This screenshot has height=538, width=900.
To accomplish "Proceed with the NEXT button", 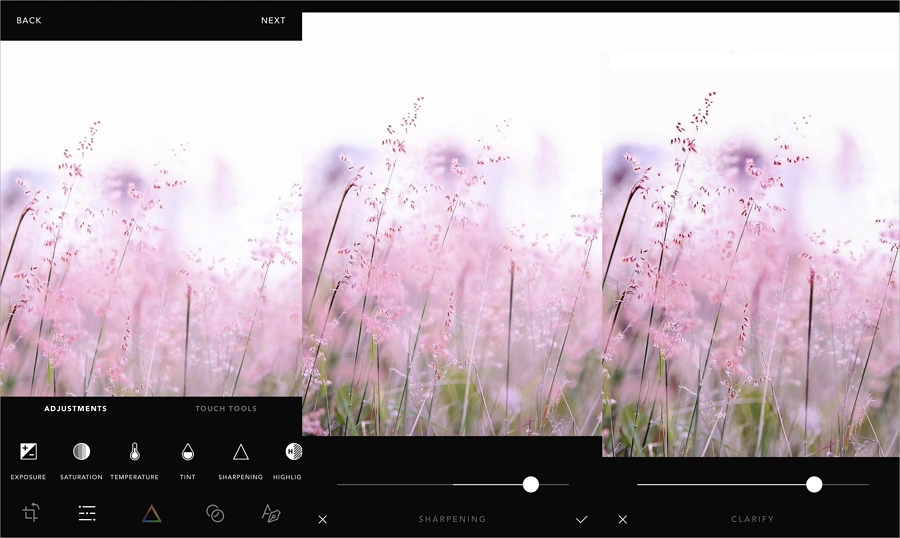I will tap(273, 20).
